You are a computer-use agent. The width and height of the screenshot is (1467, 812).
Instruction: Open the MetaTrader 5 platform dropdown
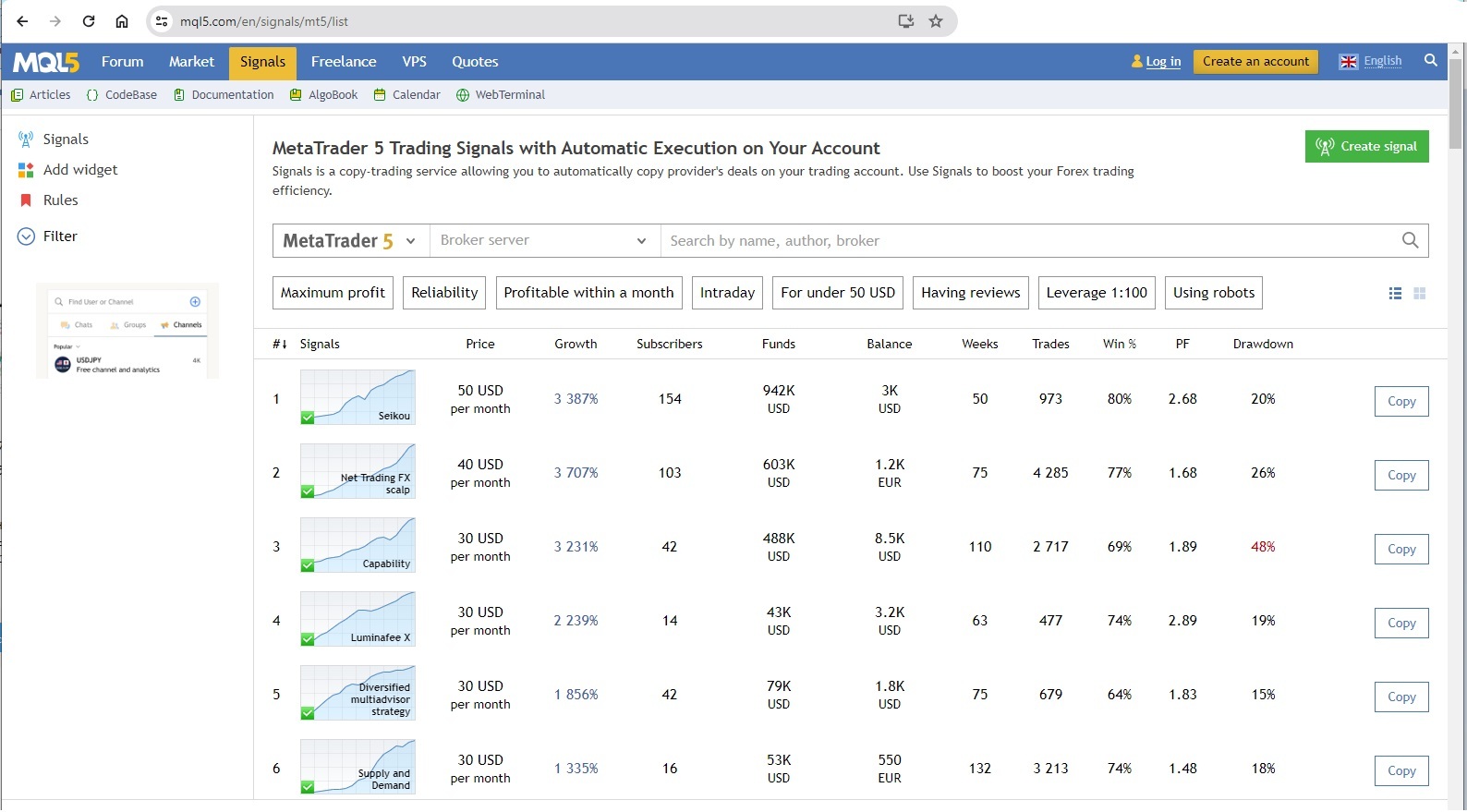351,241
